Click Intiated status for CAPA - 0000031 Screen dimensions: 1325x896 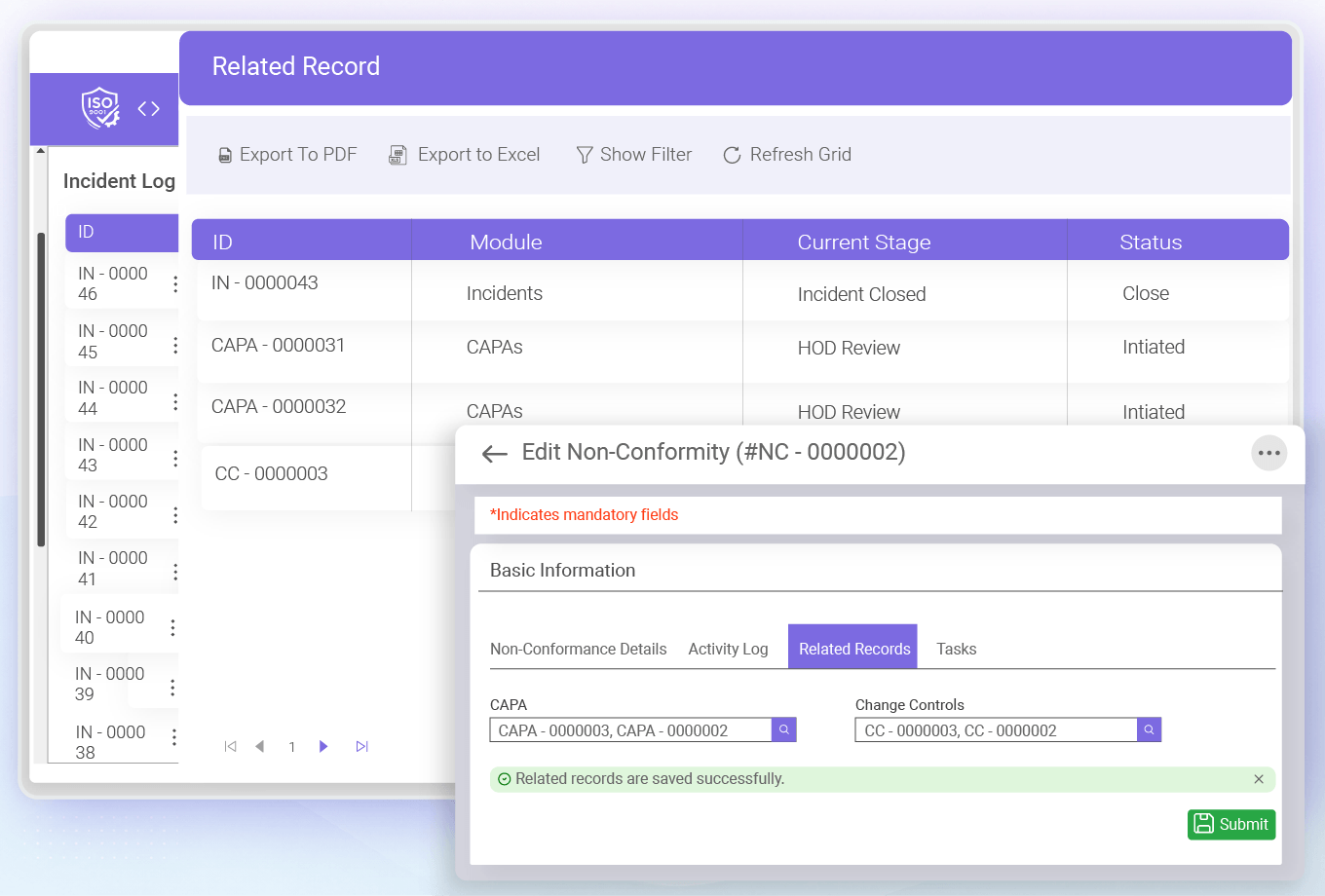tap(1154, 347)
